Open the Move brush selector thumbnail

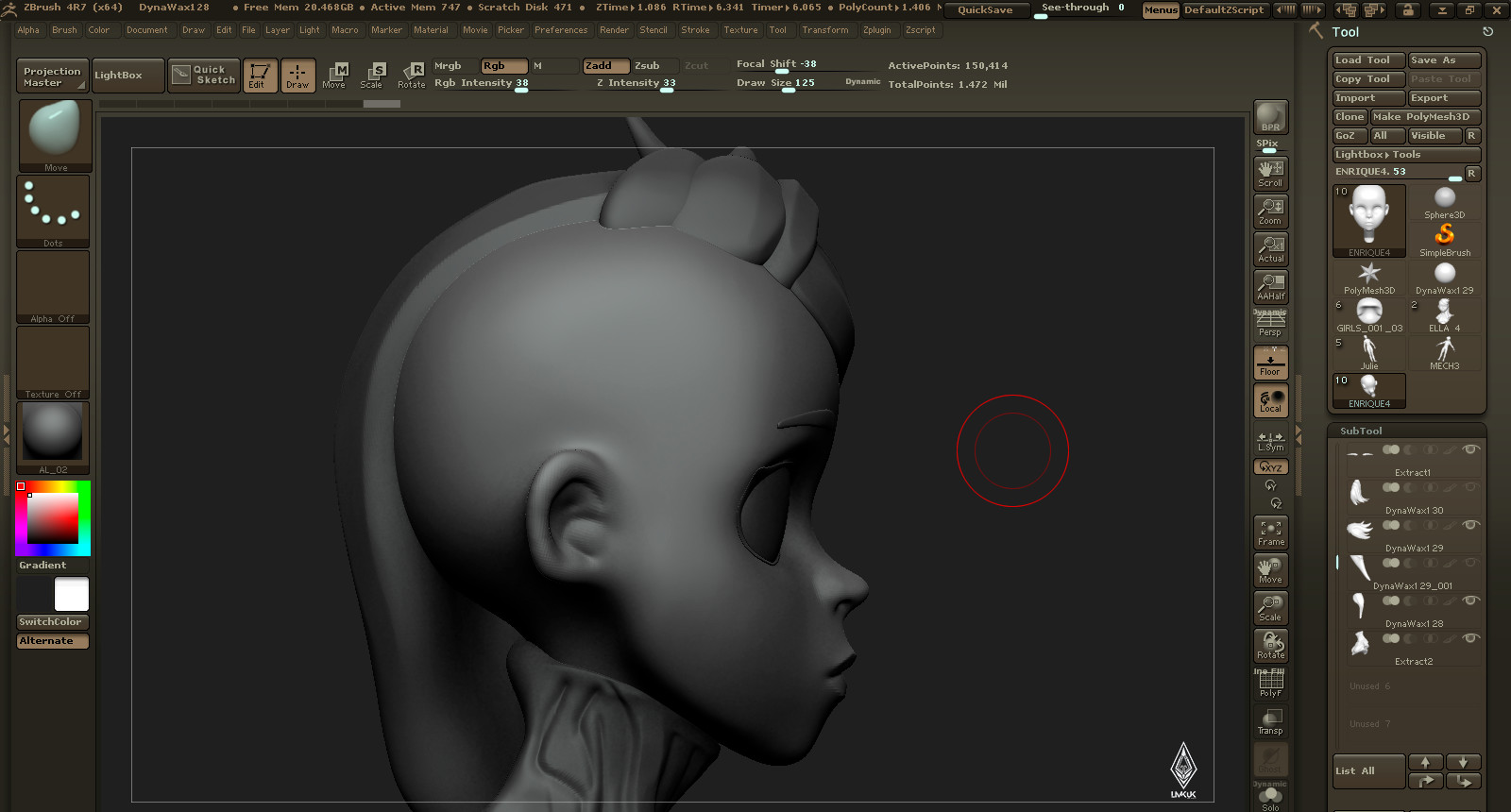point(55,135)
